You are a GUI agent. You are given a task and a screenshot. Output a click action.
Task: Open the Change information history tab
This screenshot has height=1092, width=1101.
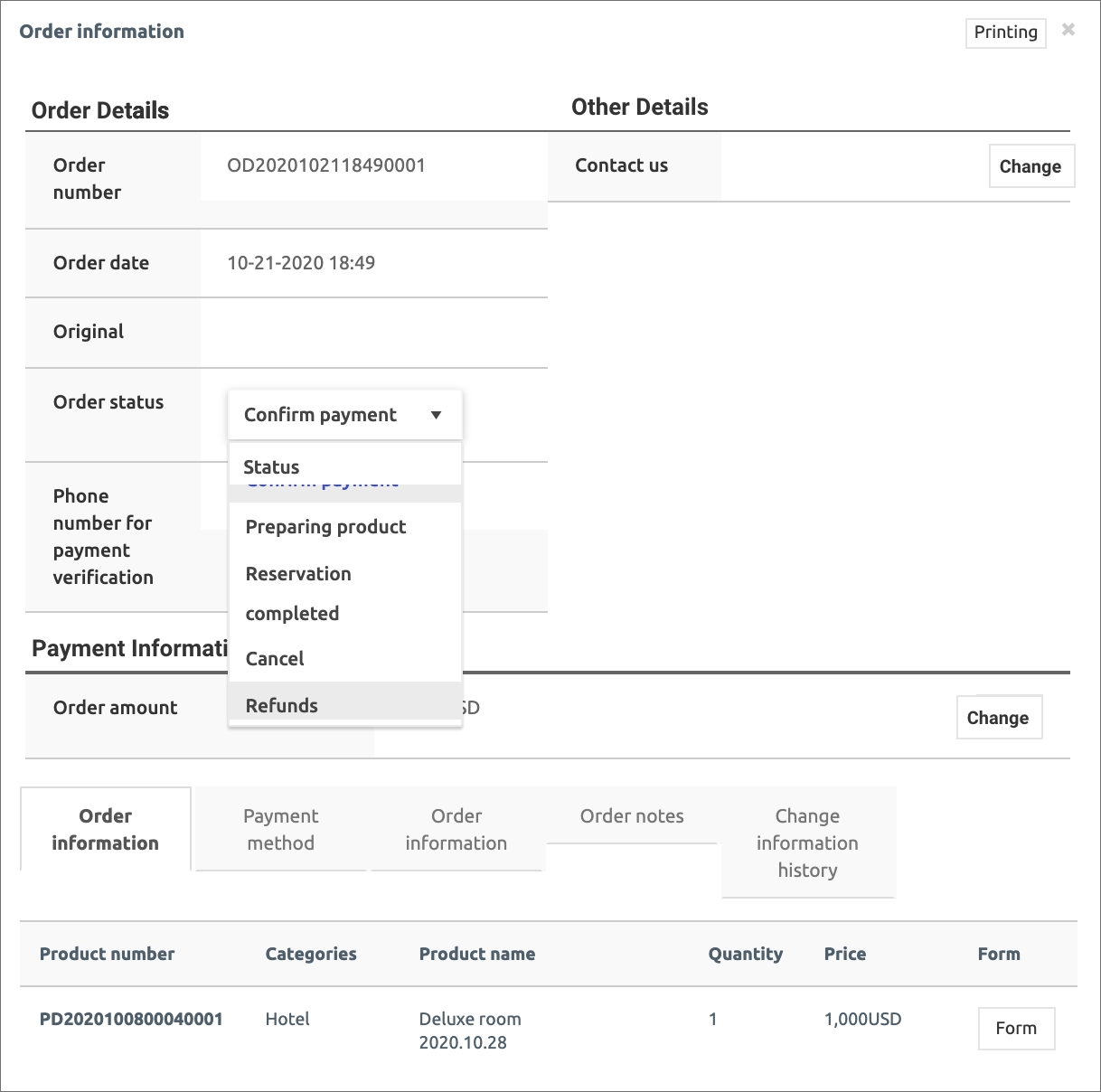click(807, 843)
